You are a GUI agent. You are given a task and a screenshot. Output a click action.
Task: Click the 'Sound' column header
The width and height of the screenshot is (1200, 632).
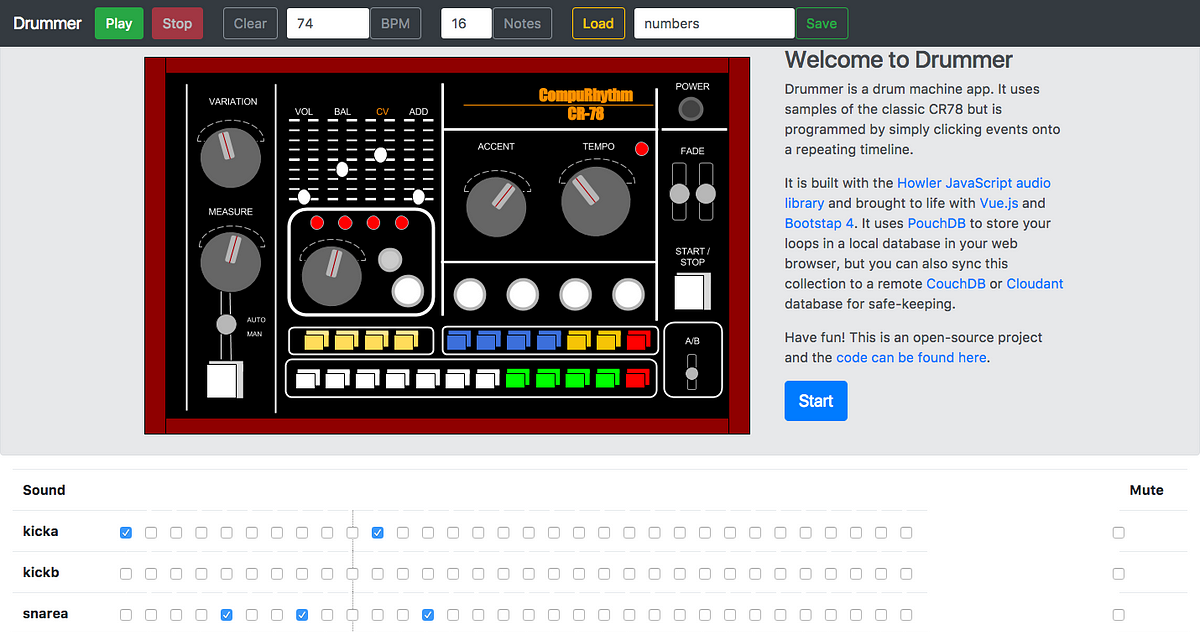coord(44,490)
